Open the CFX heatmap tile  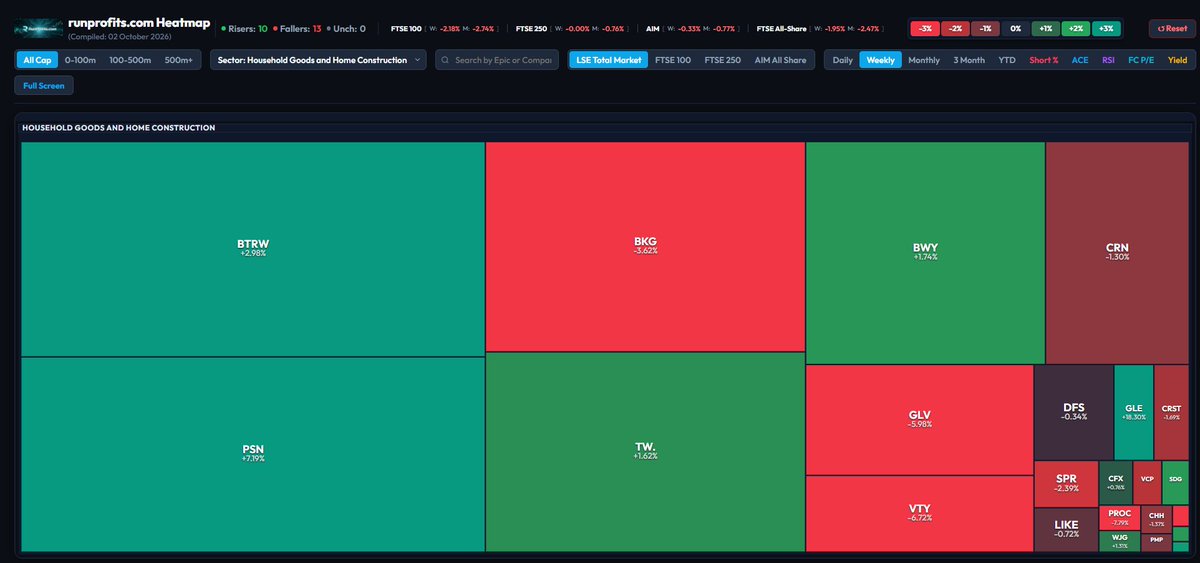1115,483
